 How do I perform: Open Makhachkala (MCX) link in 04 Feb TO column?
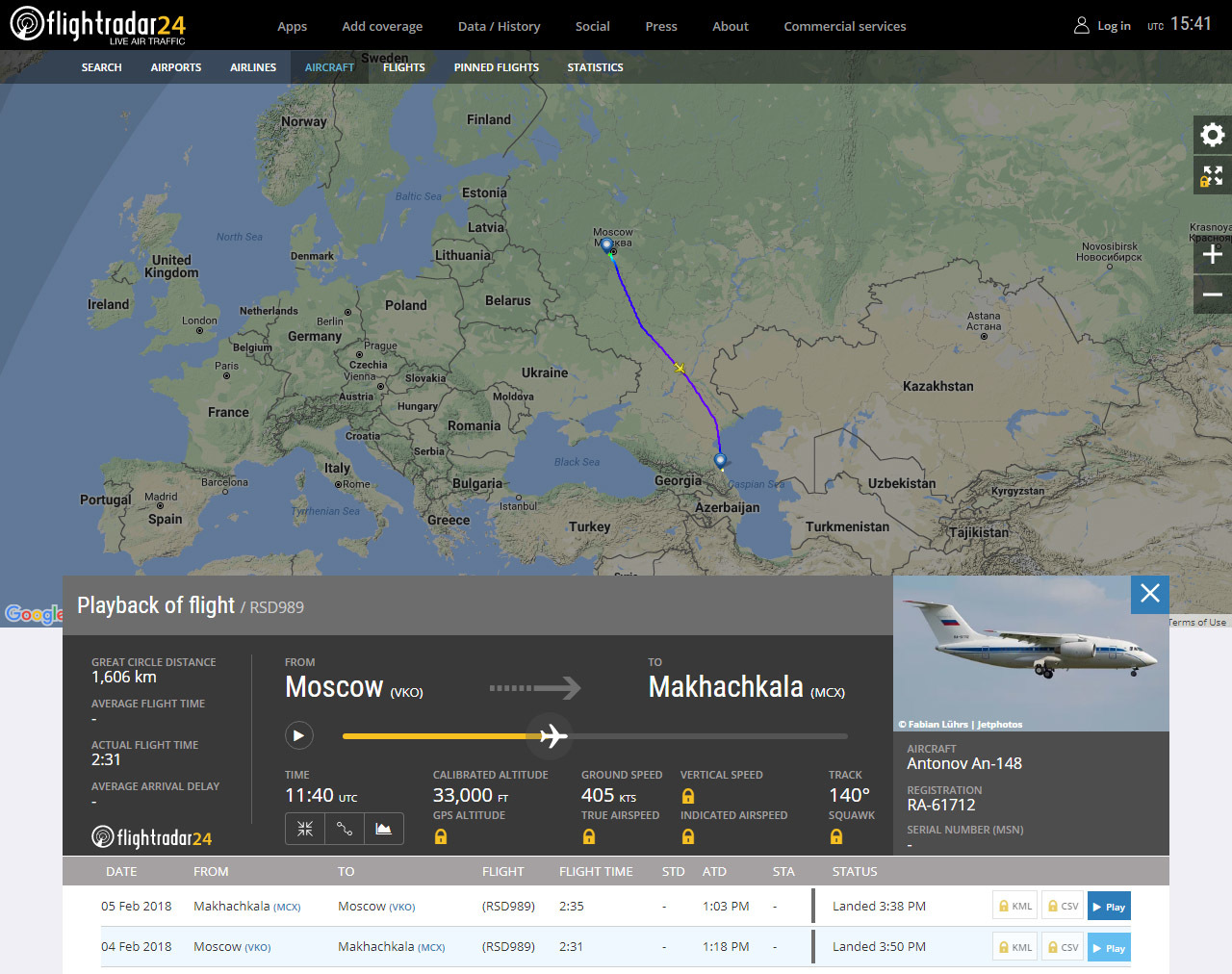(392, 946)
